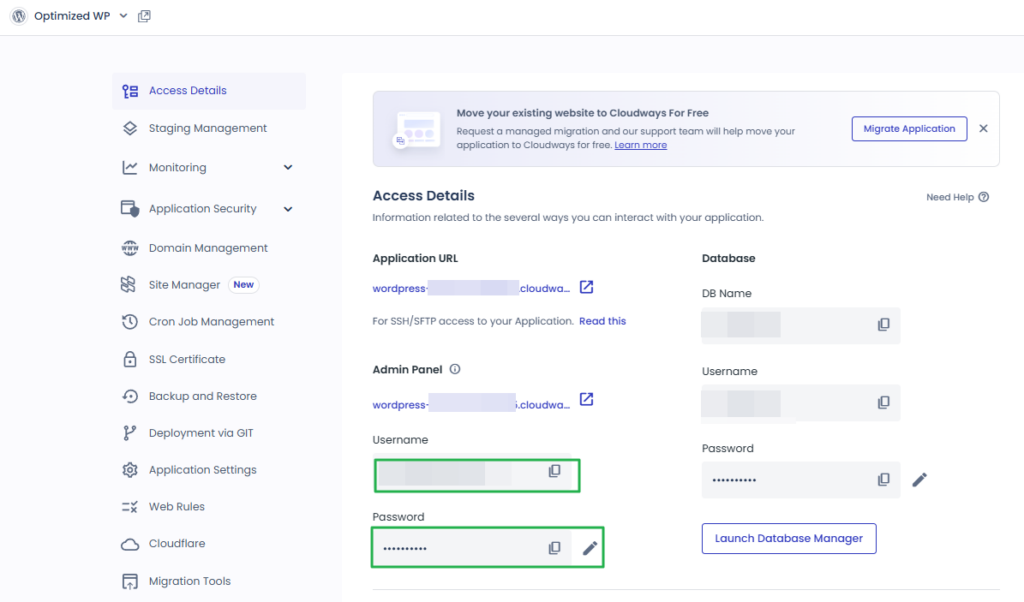Viewport: 1024px width, 602px height.
Task: Click the Migrate Application button
Action: [x=909, y=129]
